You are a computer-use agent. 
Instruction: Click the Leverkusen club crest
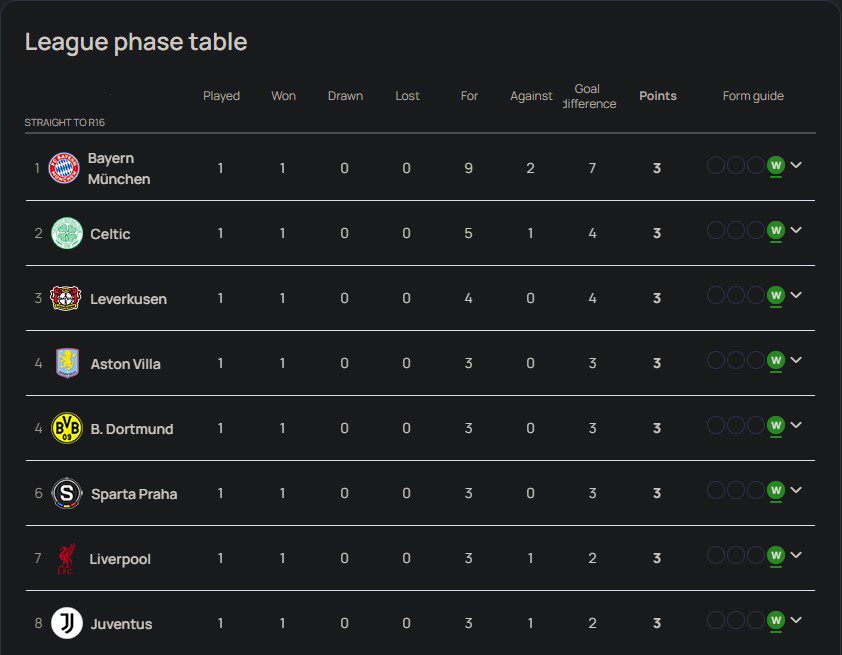(x=66, y=298)
